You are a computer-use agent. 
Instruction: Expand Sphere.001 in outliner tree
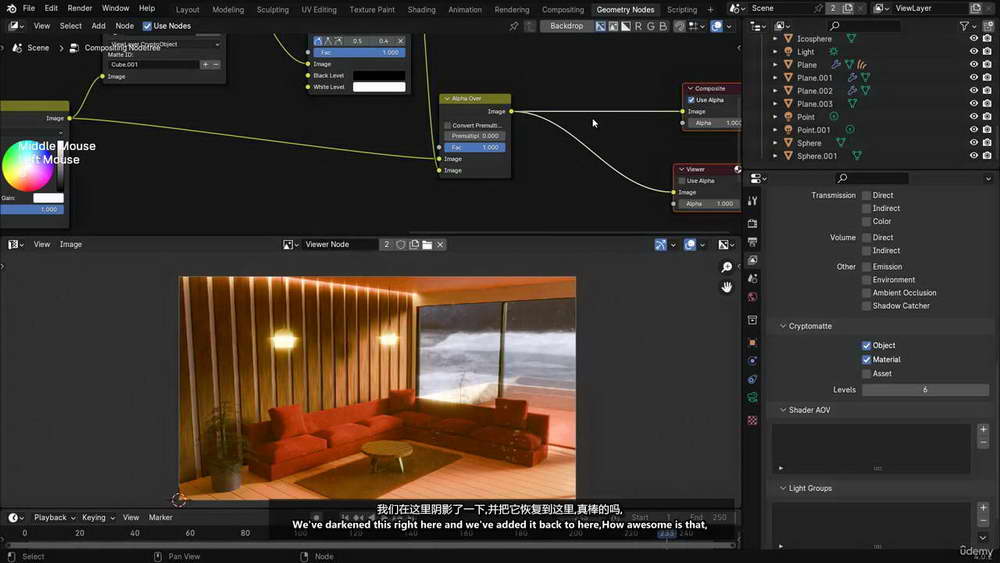(x=775, y=156)
